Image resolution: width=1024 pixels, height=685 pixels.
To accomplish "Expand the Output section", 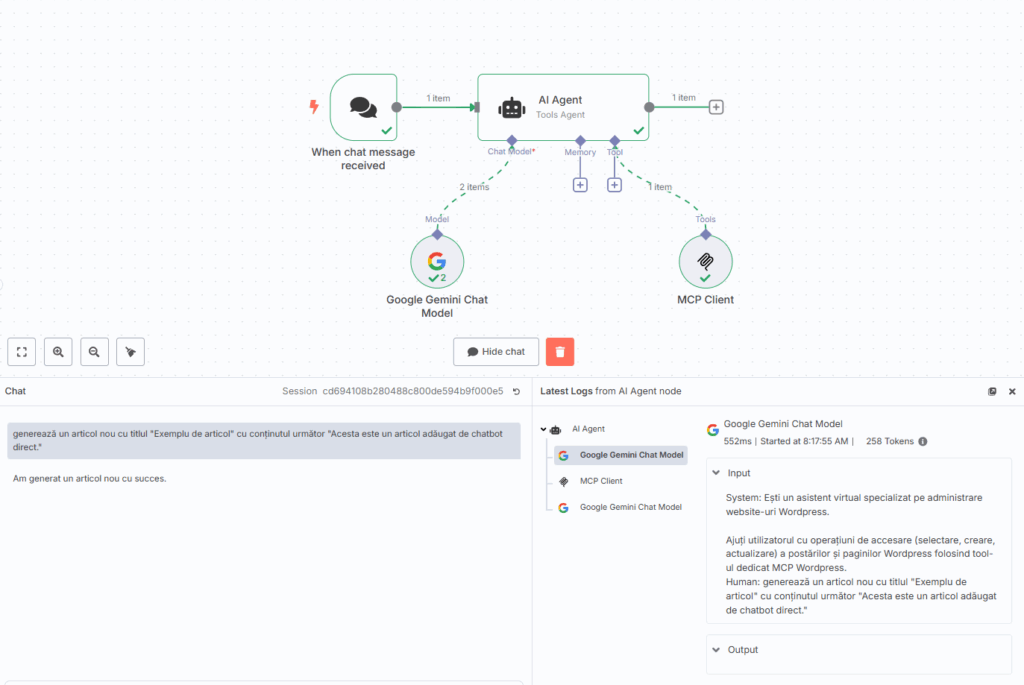I will pos(716,650).
